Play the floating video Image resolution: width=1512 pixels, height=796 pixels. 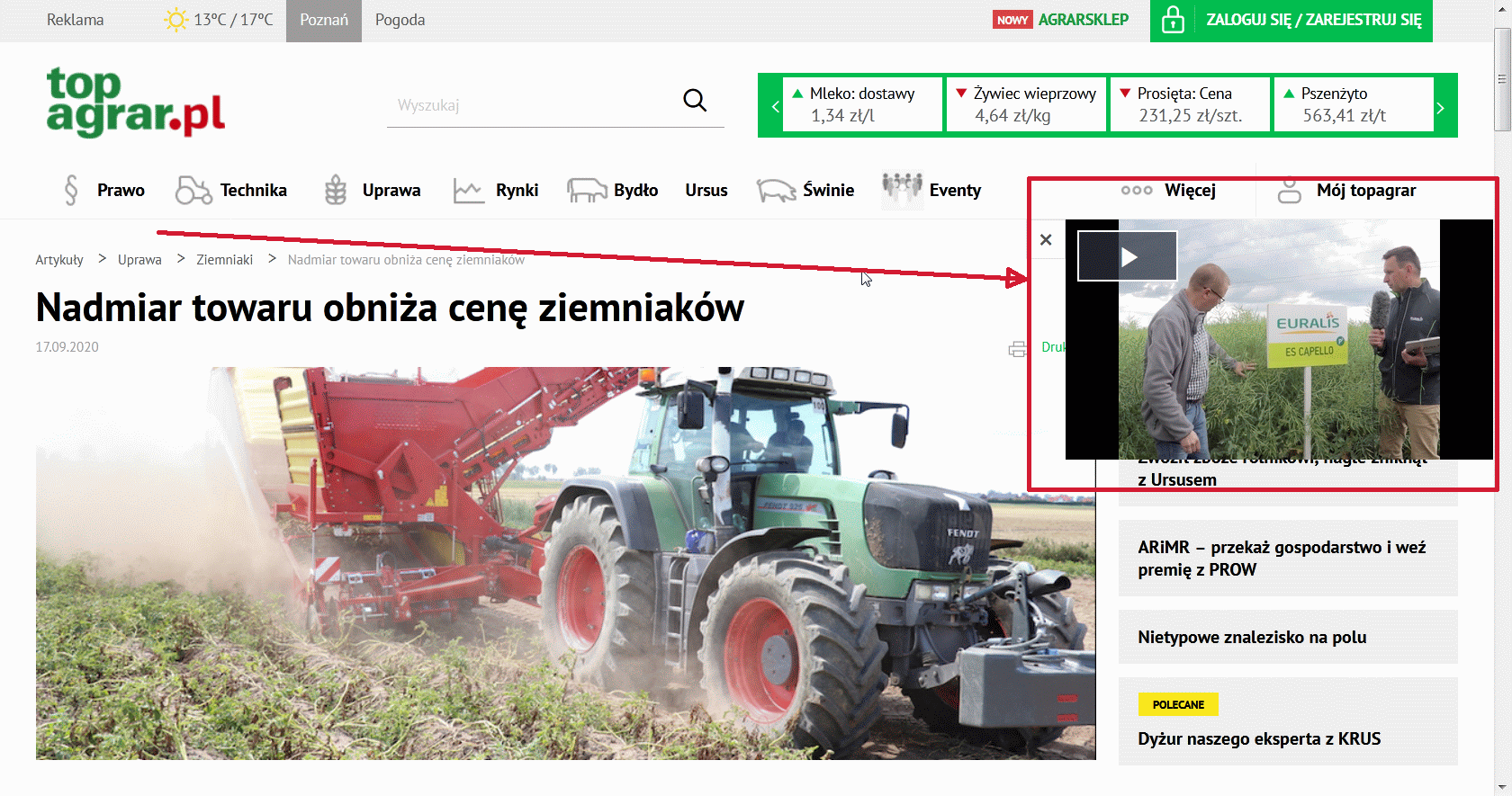coord(1128,257)
